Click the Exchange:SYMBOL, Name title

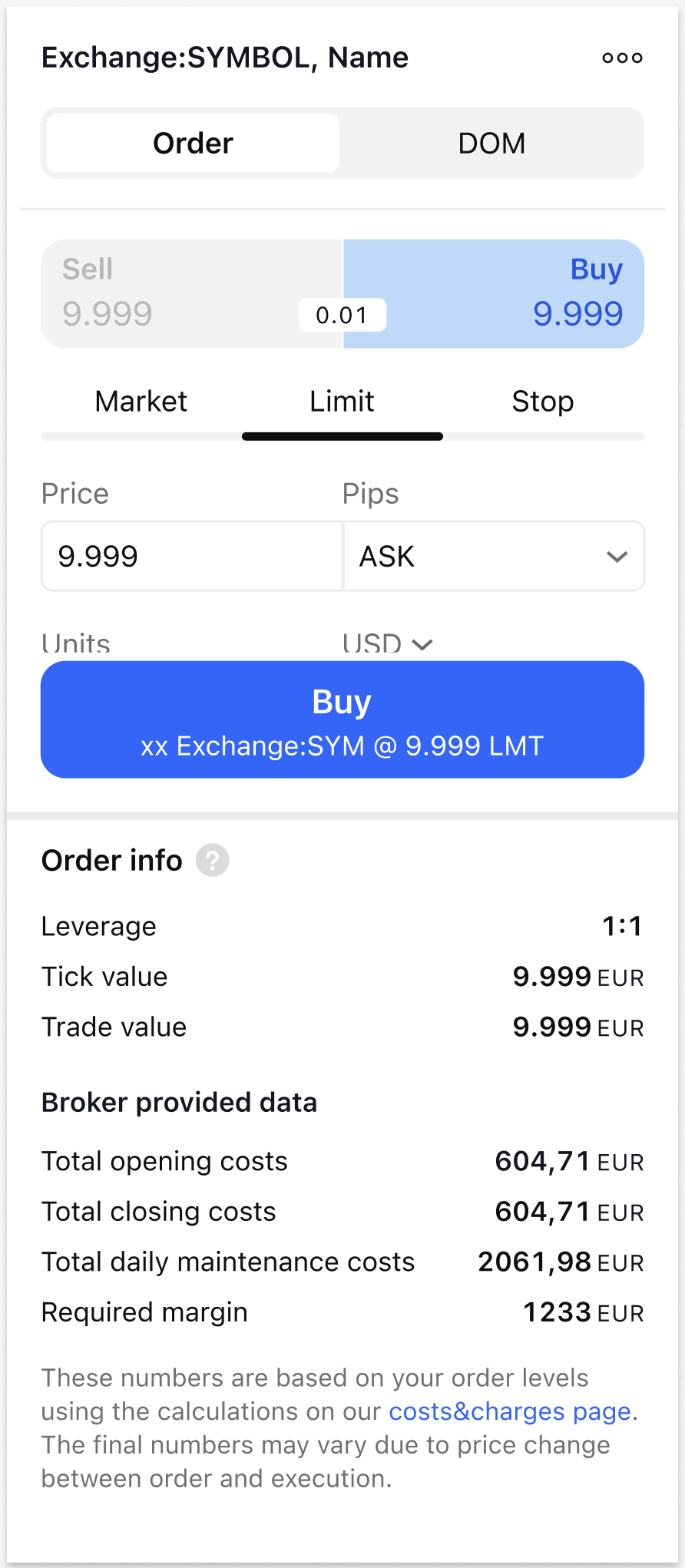click(225, 58)
